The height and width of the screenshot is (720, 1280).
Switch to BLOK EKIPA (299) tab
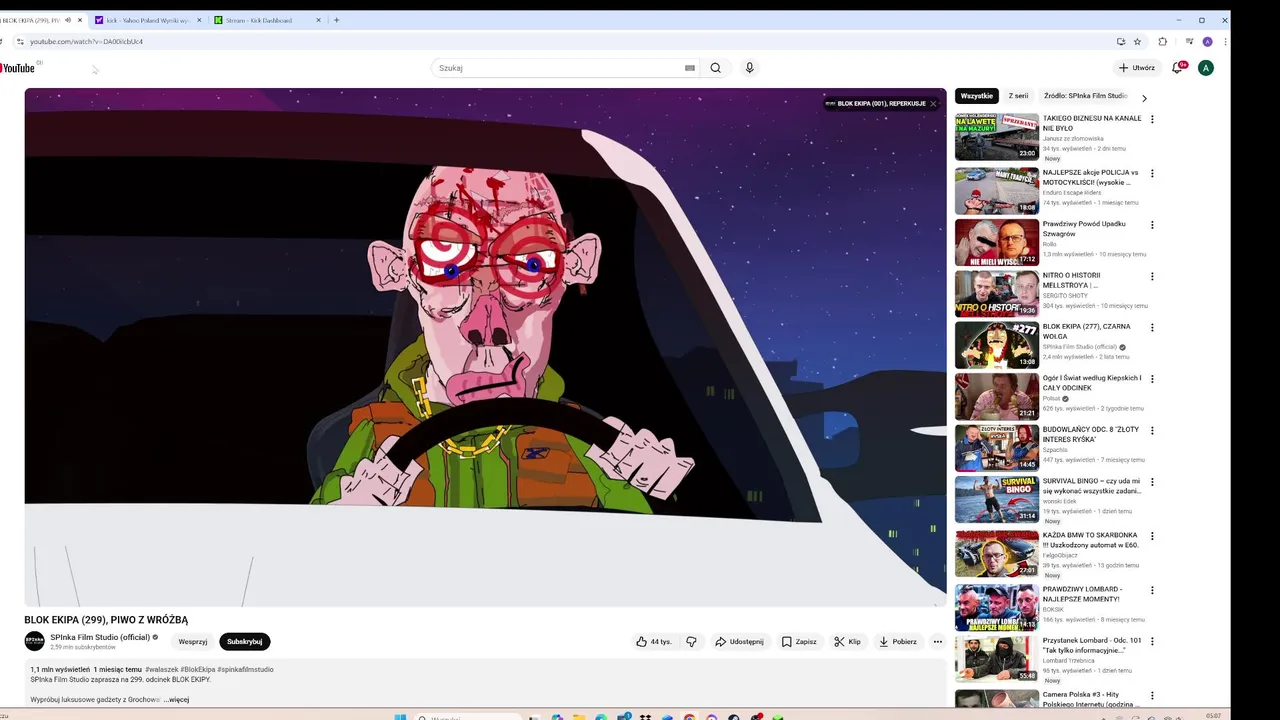pos(40,20)
